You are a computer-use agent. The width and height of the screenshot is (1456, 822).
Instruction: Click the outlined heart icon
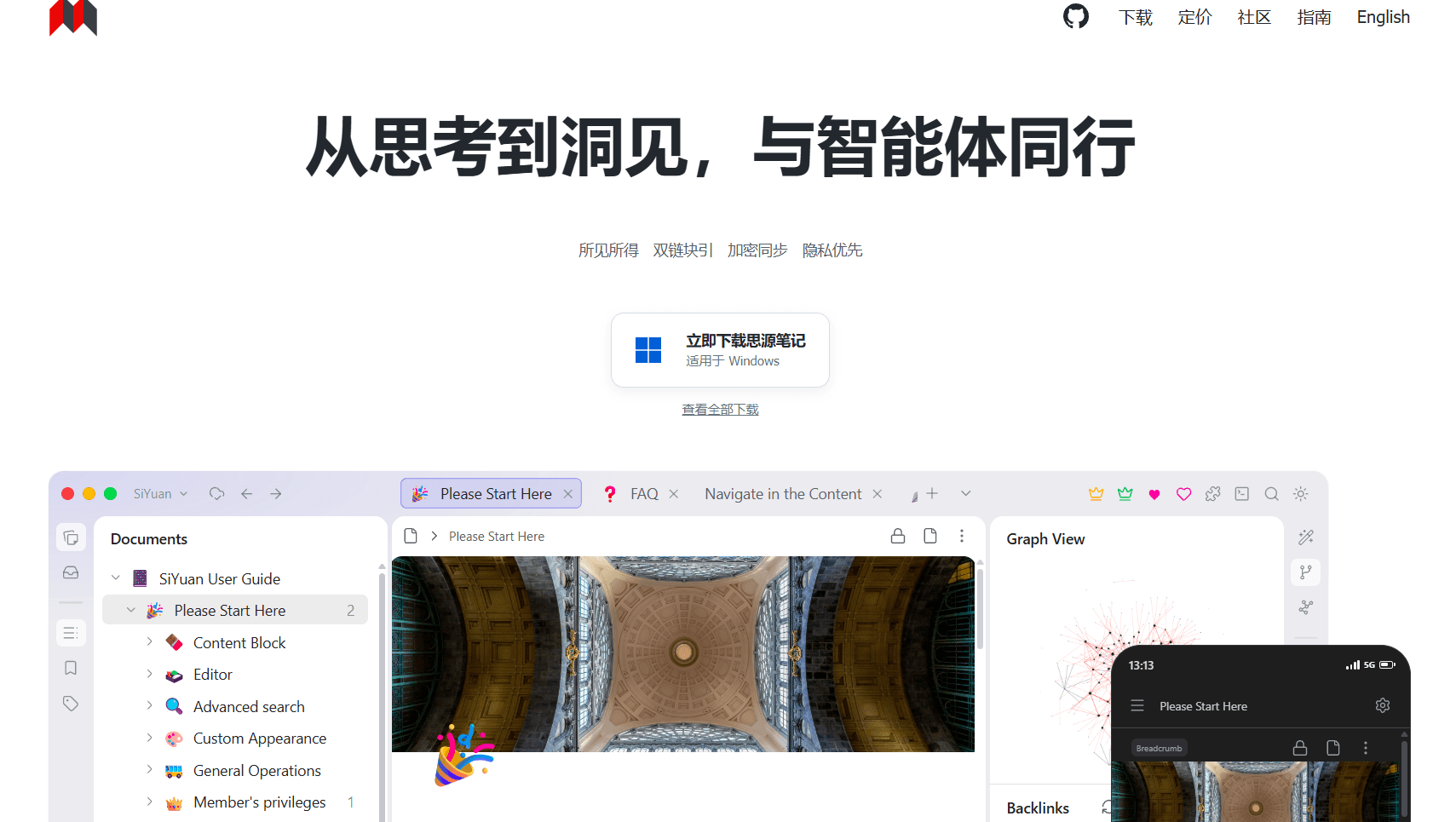1183,494
